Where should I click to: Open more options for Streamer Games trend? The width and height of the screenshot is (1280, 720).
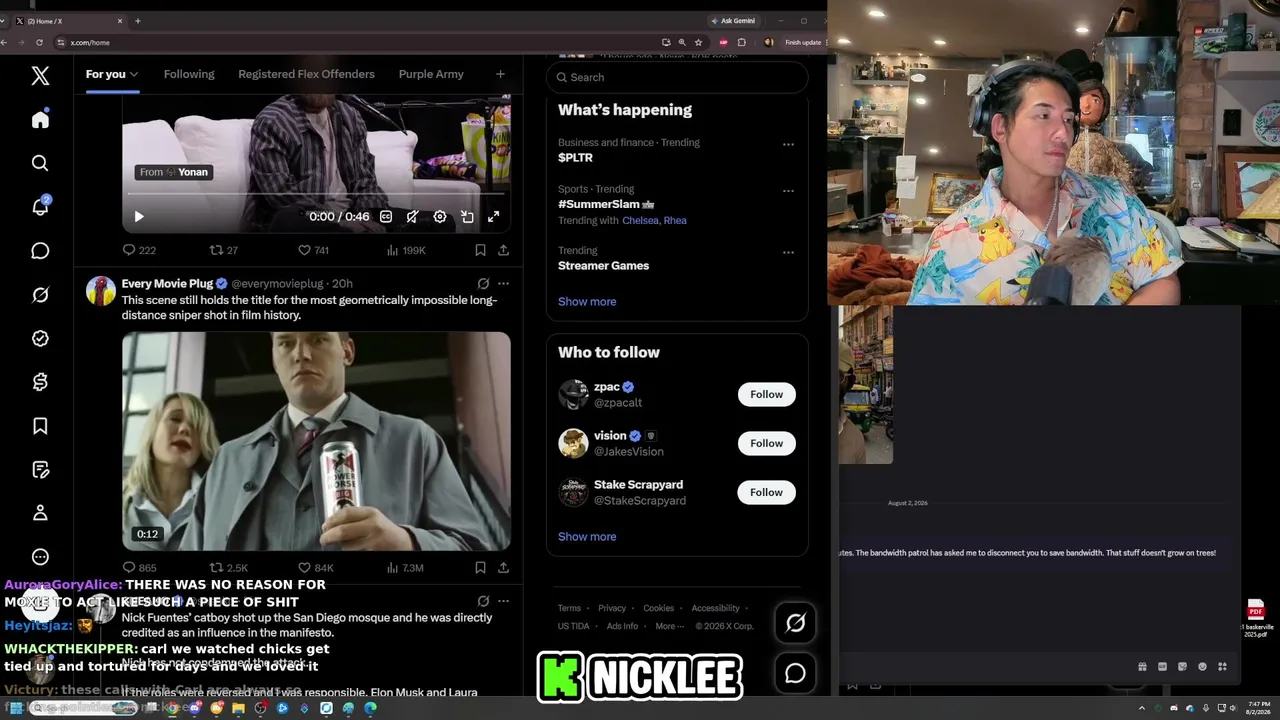(788, 252)
